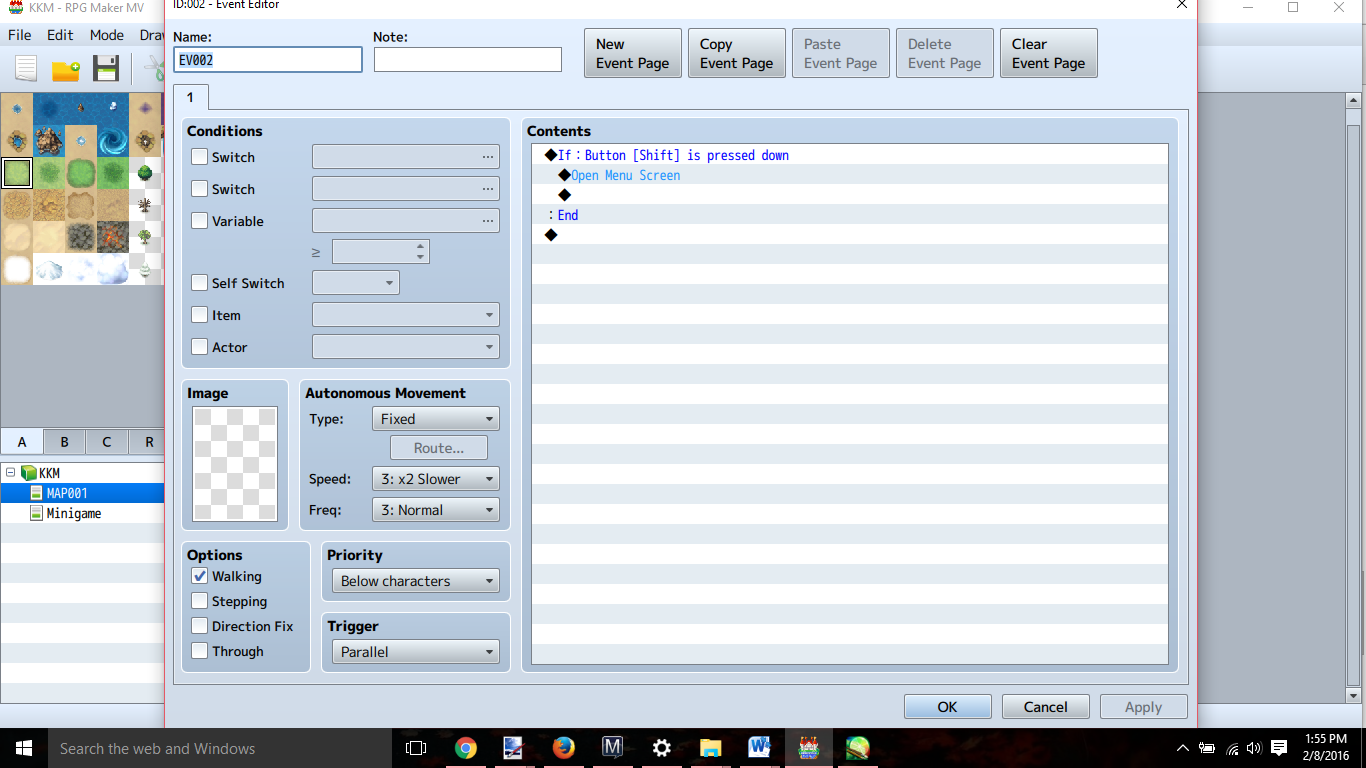Open the Action Center notifications icon
1366x768 pixels.
click(1279, 748)
